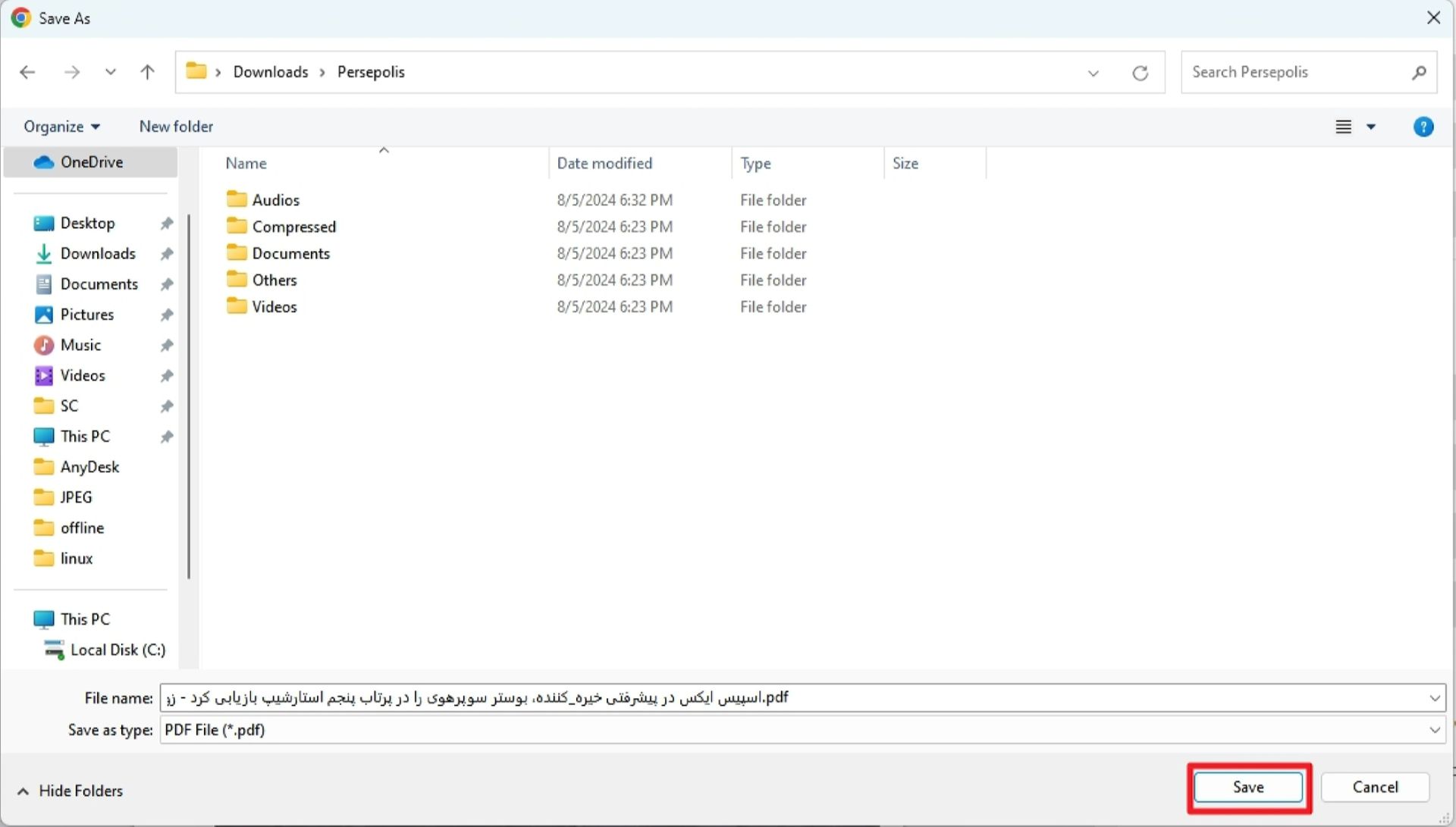Screen dimensions: 1456x827
Task: Click pin icon next to Videos
Action: (x=167, y=376)
